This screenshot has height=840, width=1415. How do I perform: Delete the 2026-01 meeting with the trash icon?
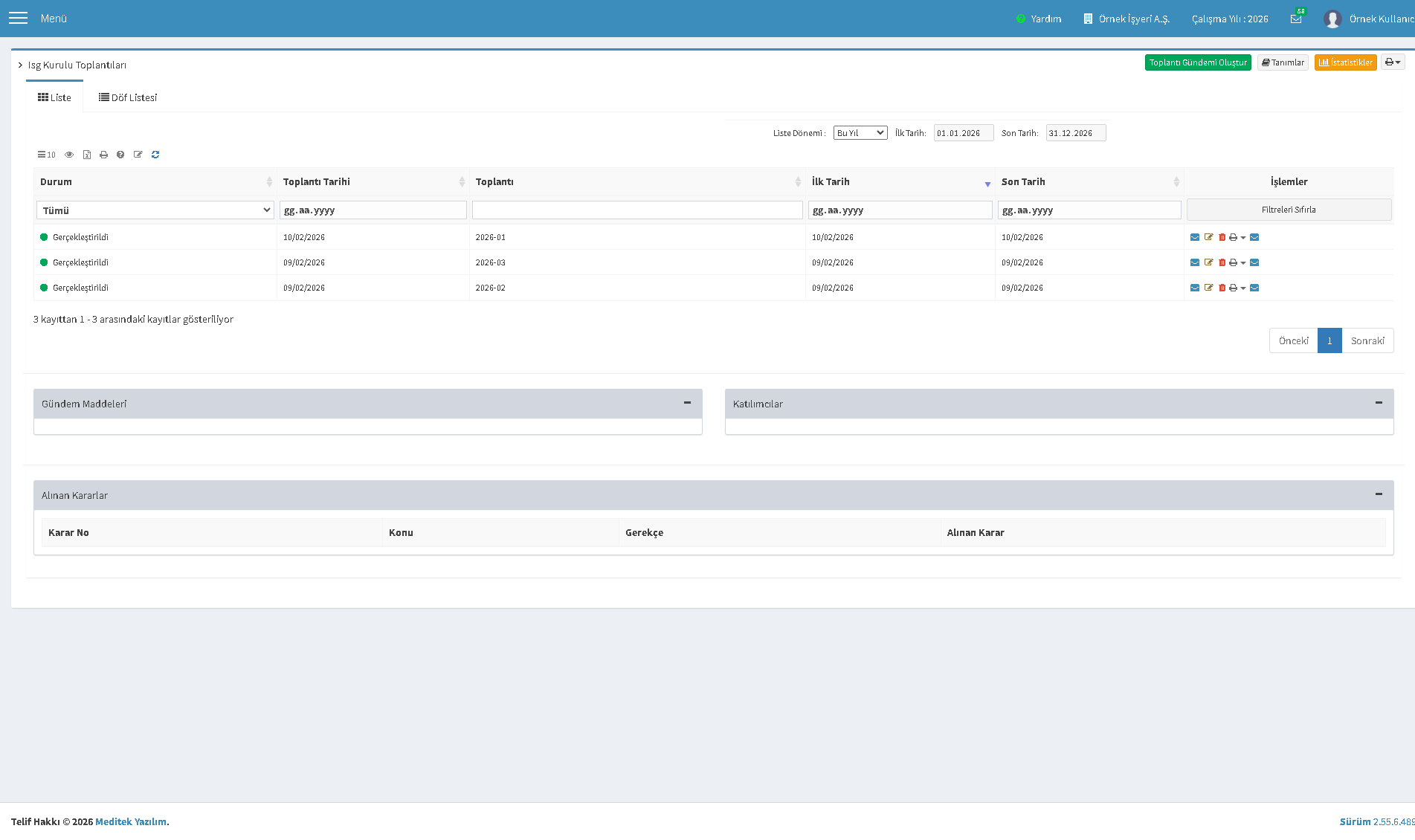[x=1222, y=237]
